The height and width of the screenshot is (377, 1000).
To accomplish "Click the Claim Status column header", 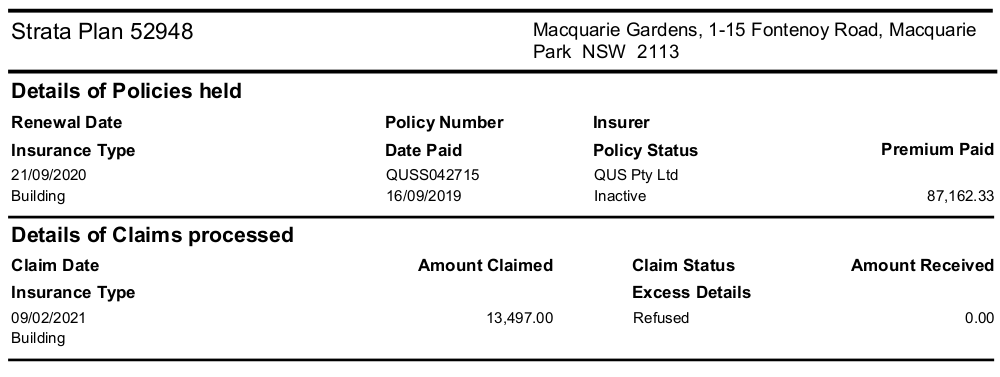I will tap(683, 265).
